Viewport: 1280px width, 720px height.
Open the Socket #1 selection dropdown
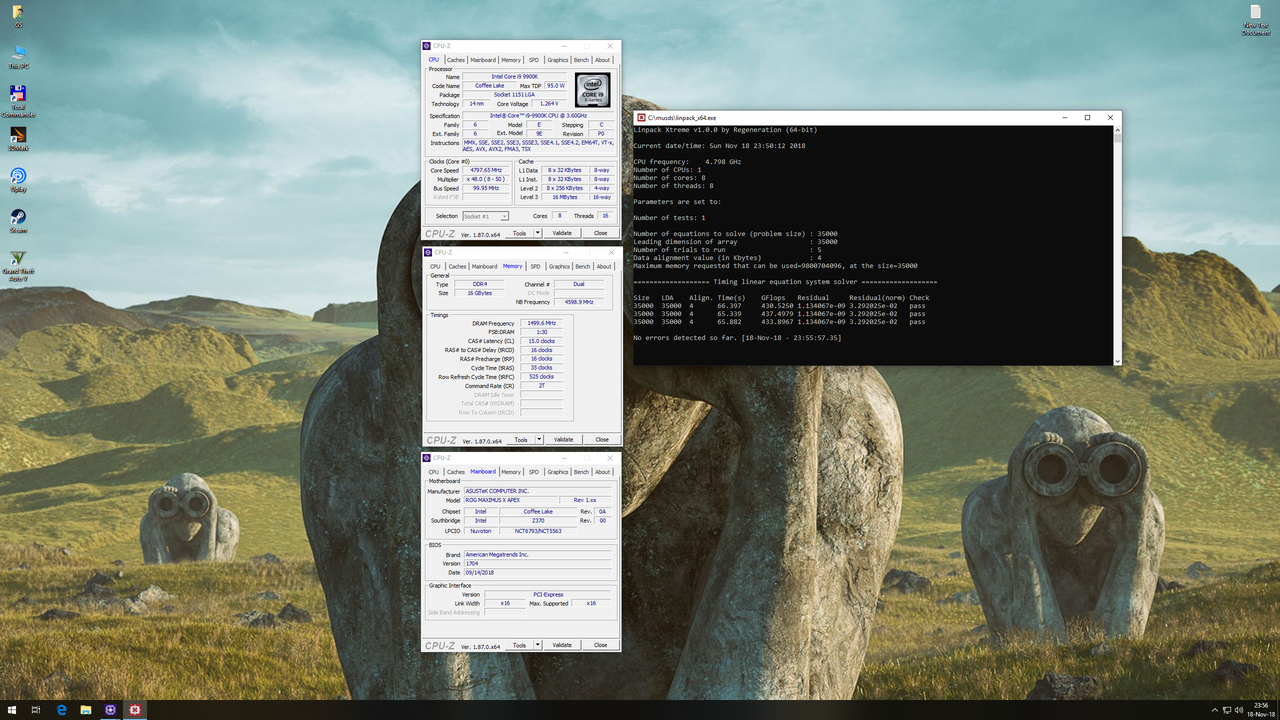(x=485, y=216)
